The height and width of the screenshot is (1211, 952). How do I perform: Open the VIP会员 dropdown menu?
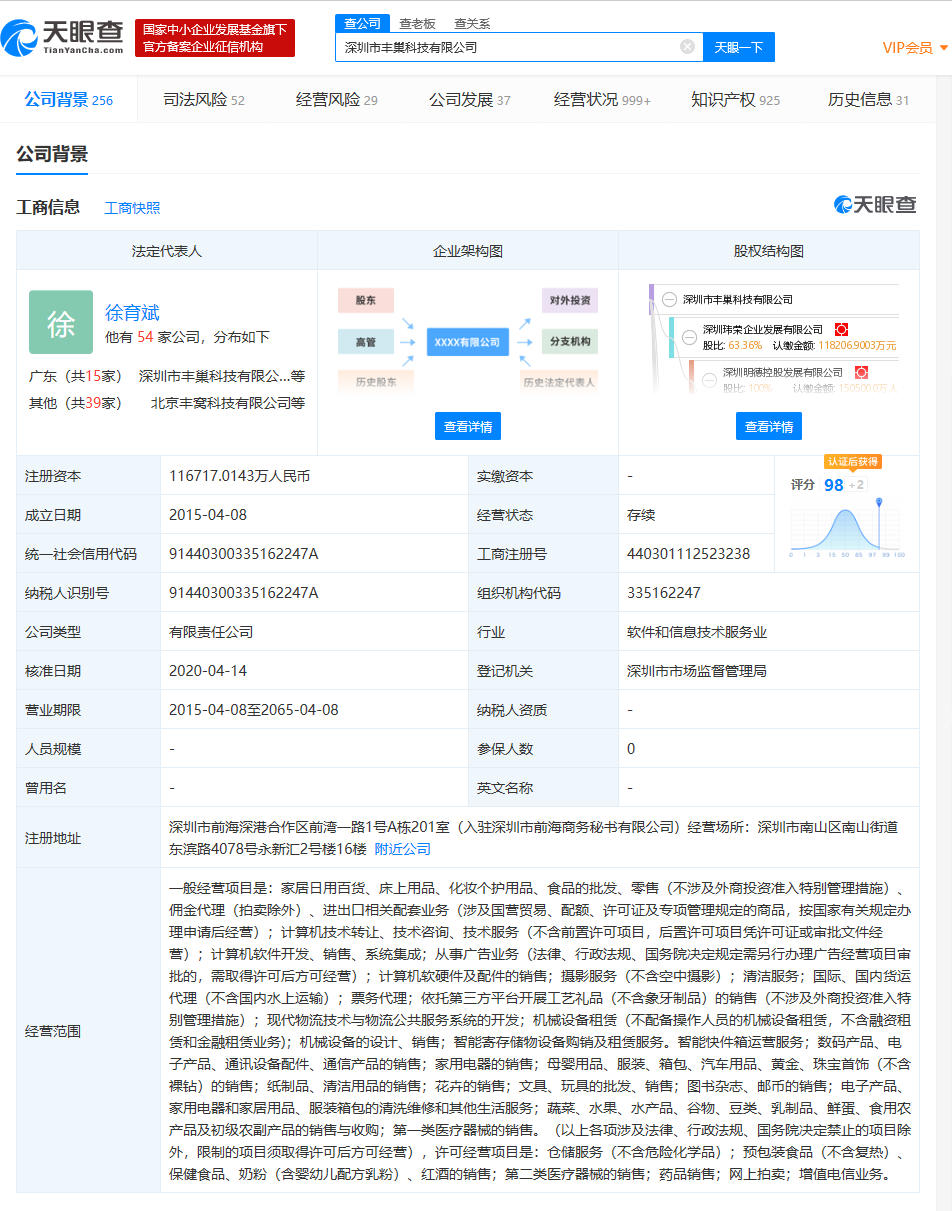tap(915, 48)
